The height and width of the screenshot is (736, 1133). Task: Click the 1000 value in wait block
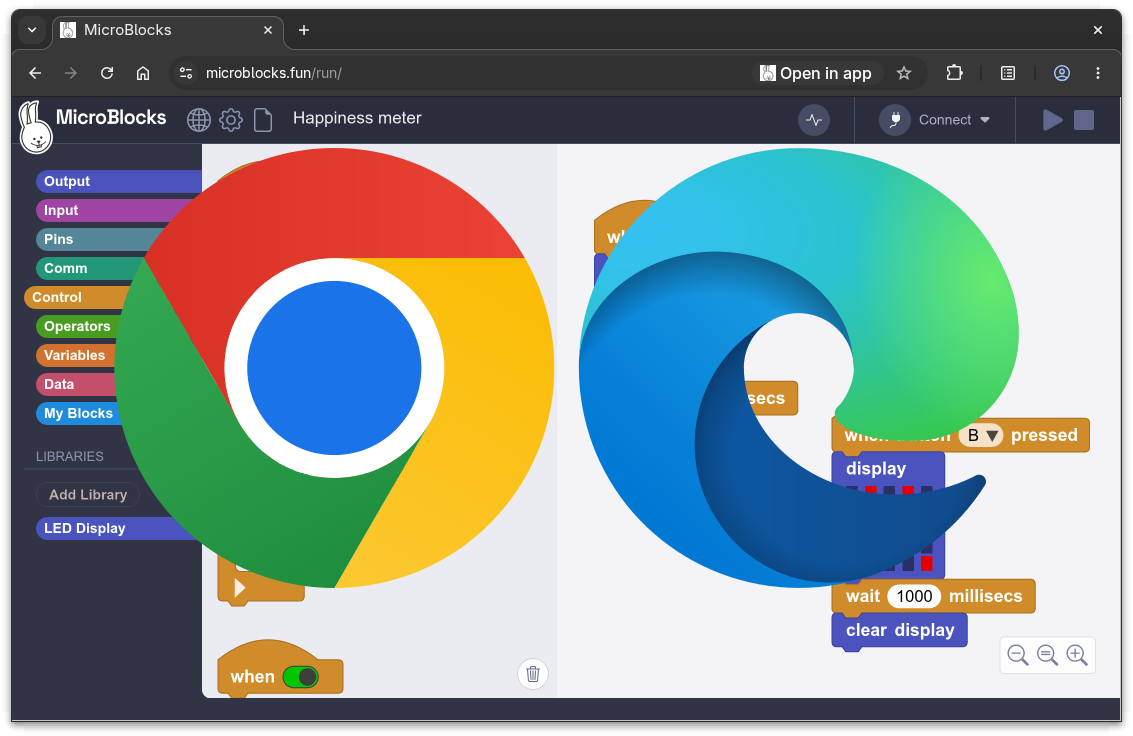914,596
